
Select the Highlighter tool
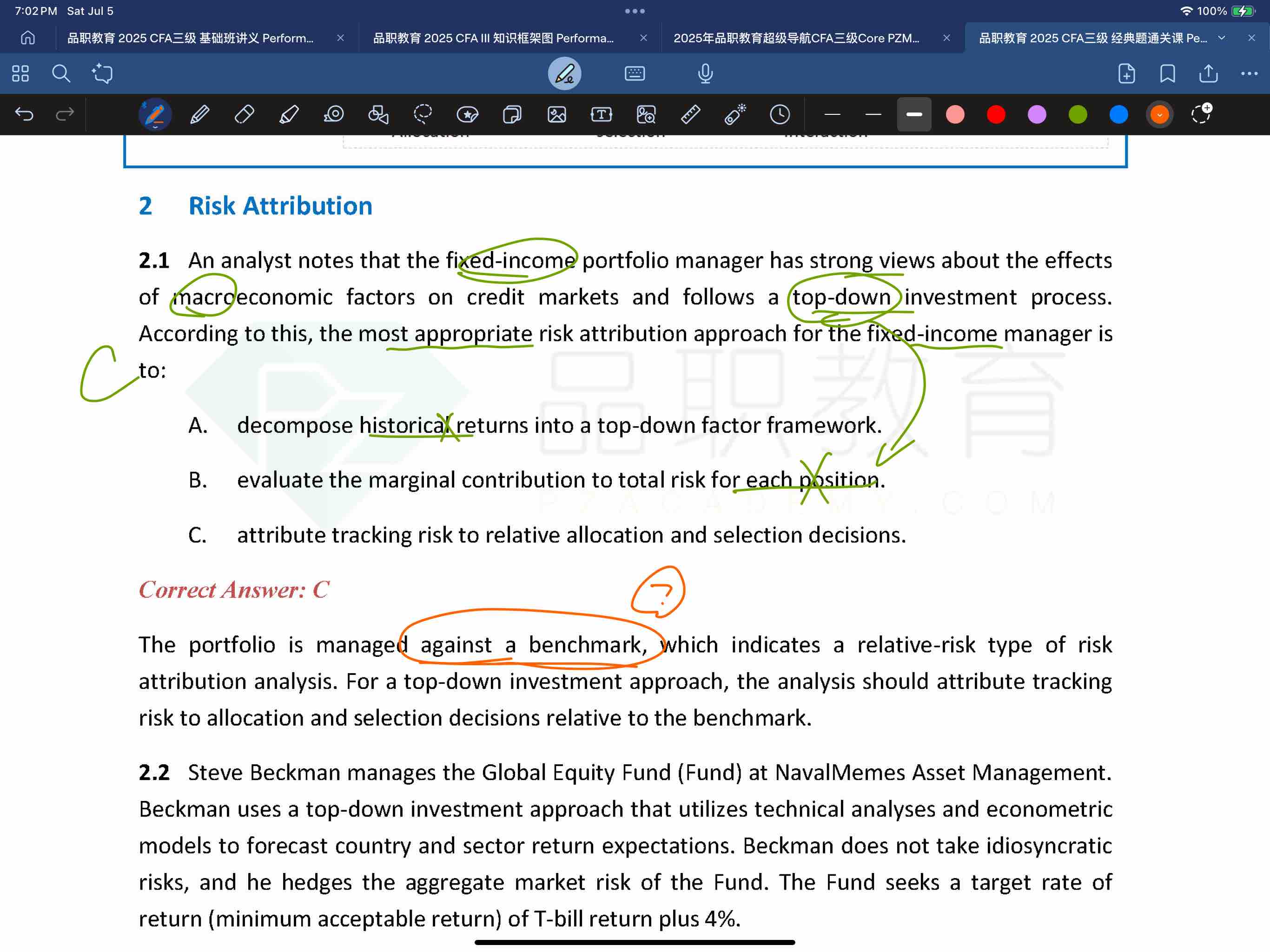pyautogui.click(x=289, y=114)
